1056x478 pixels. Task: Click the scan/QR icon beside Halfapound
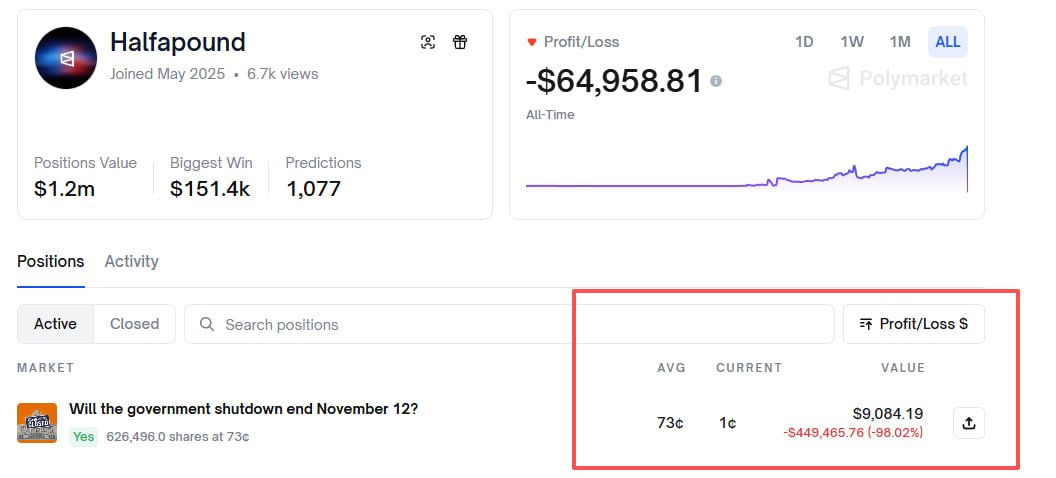coord(428,42)
